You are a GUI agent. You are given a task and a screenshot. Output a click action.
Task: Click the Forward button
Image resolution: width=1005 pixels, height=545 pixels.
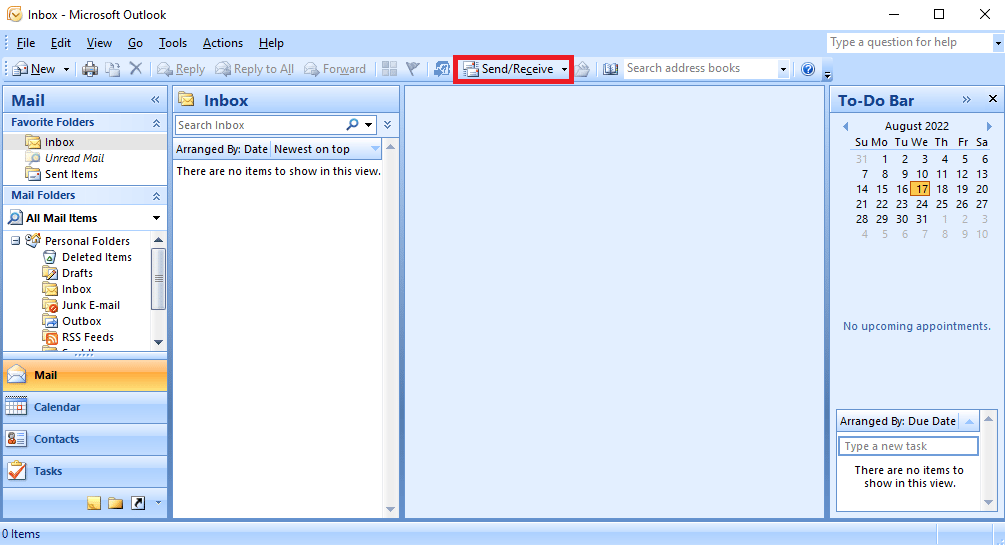pos(335,69)
